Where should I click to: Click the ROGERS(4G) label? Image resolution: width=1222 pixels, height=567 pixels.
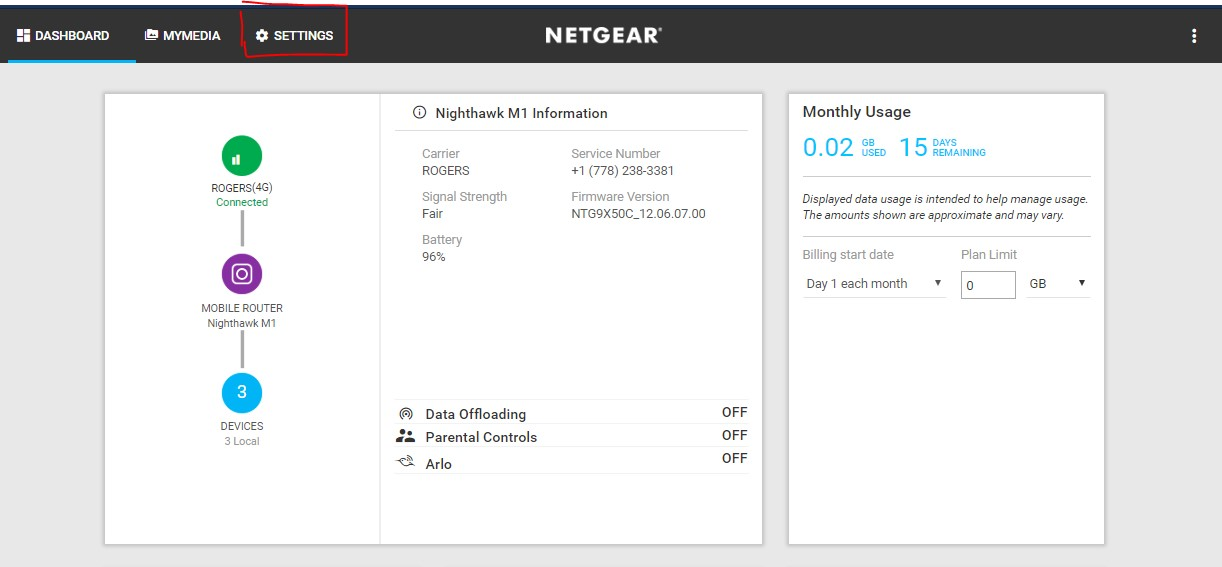[x=242, y=188]
